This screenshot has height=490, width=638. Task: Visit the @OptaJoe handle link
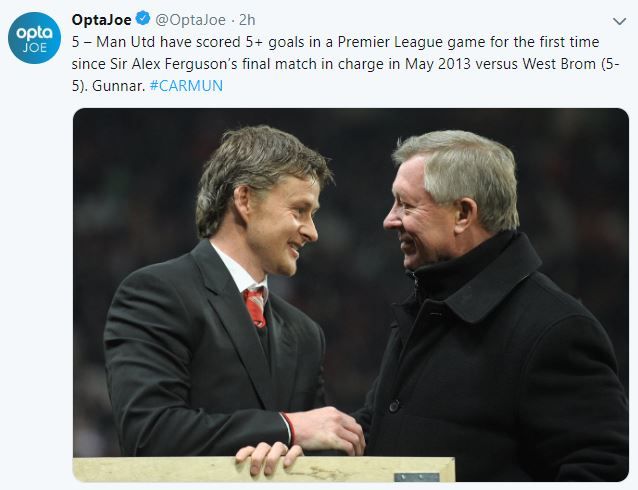190,21
